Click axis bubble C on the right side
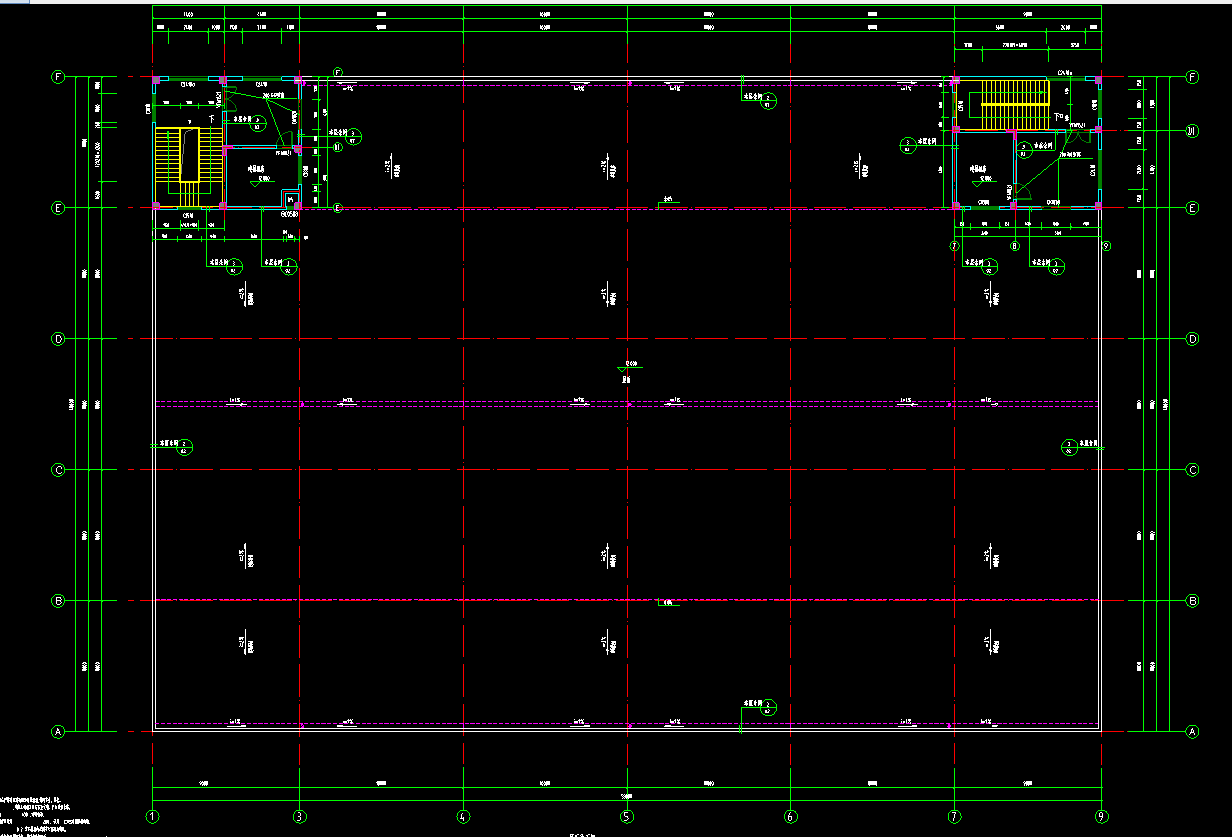The width and height of the screenshot is (1232, 837). pos(1192,470)
